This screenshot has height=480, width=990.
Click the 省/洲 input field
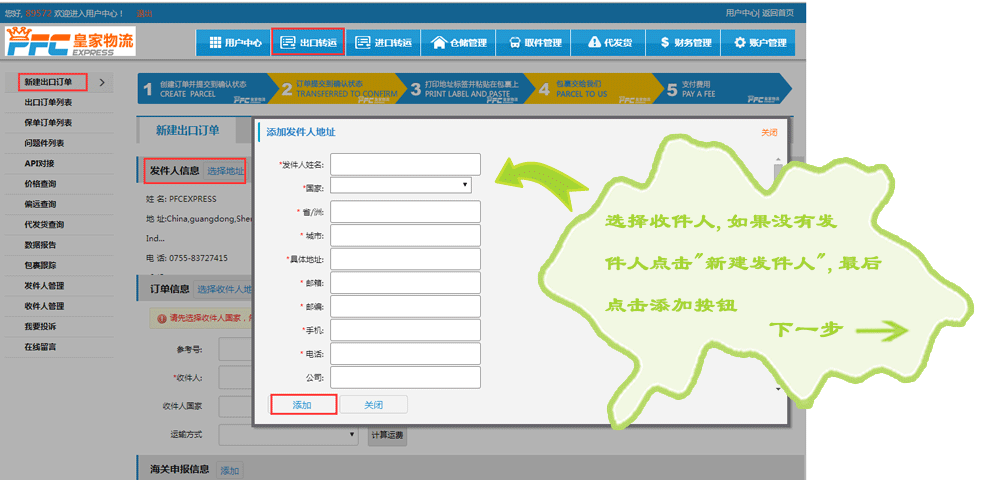pyautogui.click(x=405, y=212)
